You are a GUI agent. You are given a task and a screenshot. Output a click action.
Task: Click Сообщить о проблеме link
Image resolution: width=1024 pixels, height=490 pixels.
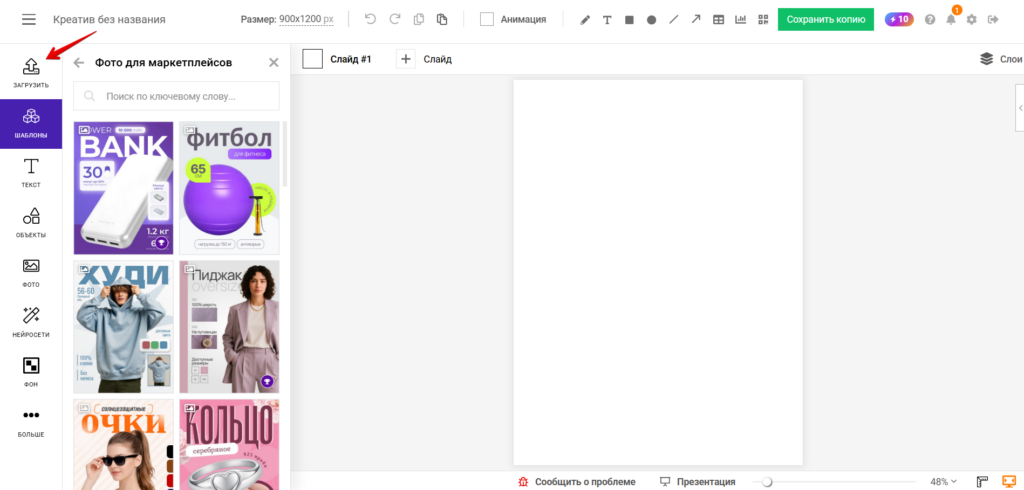[577, 482]
